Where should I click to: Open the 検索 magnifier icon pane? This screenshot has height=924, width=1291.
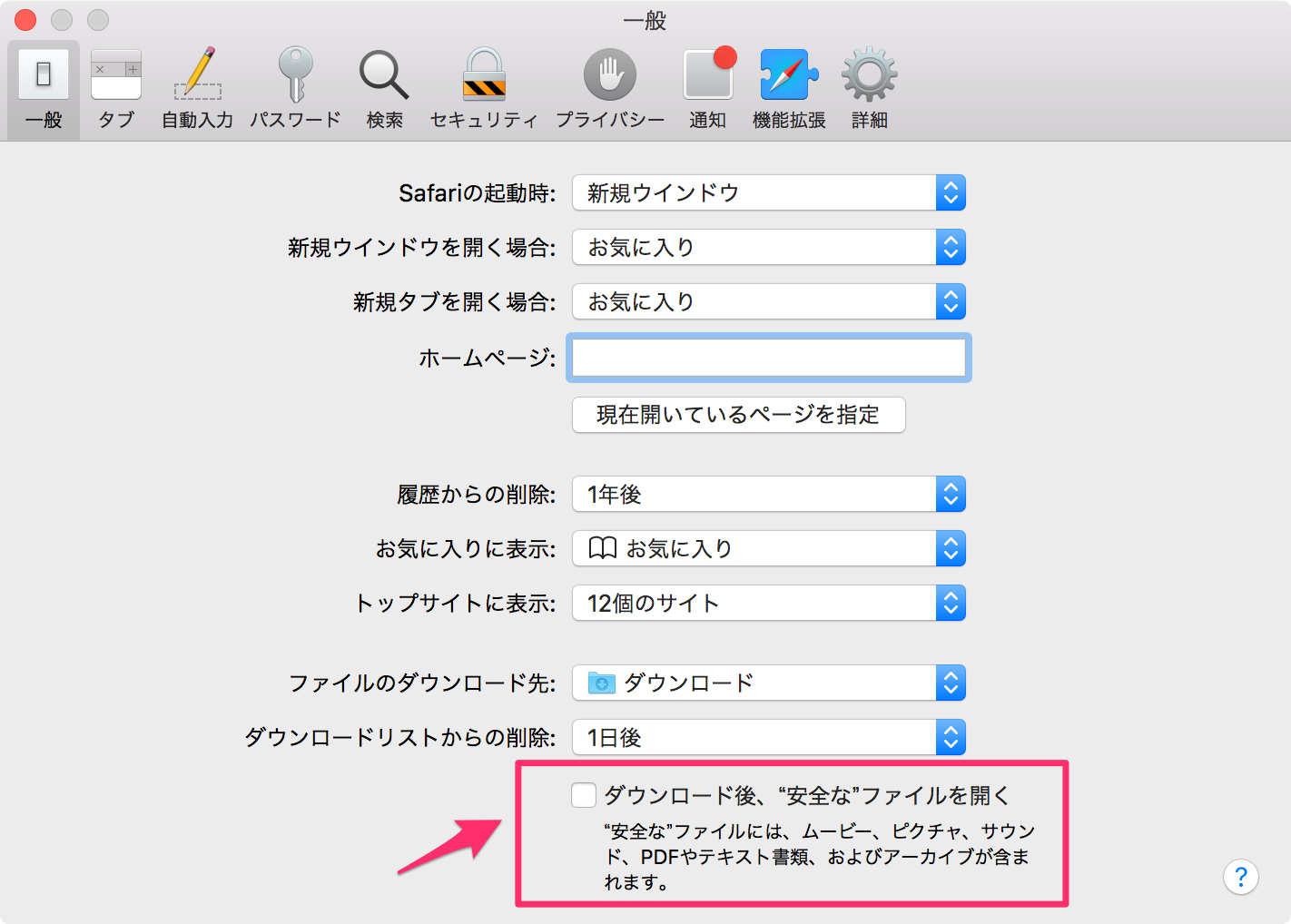point(384,89)
